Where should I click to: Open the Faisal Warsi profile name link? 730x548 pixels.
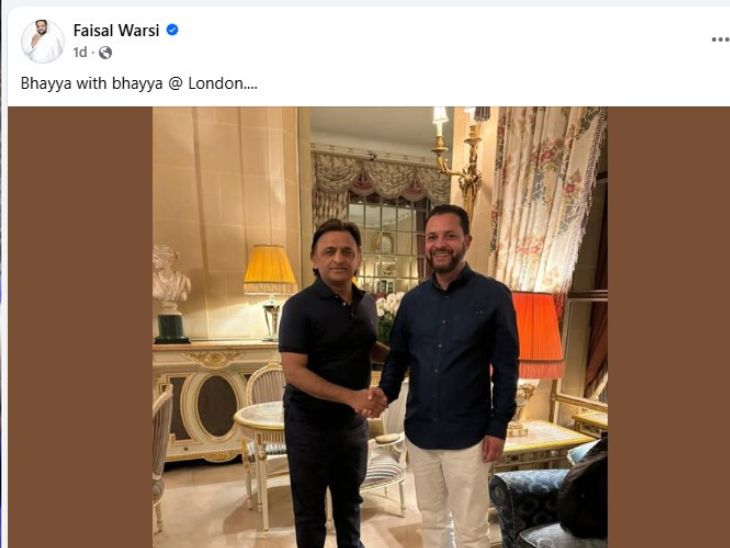point(116,30)
